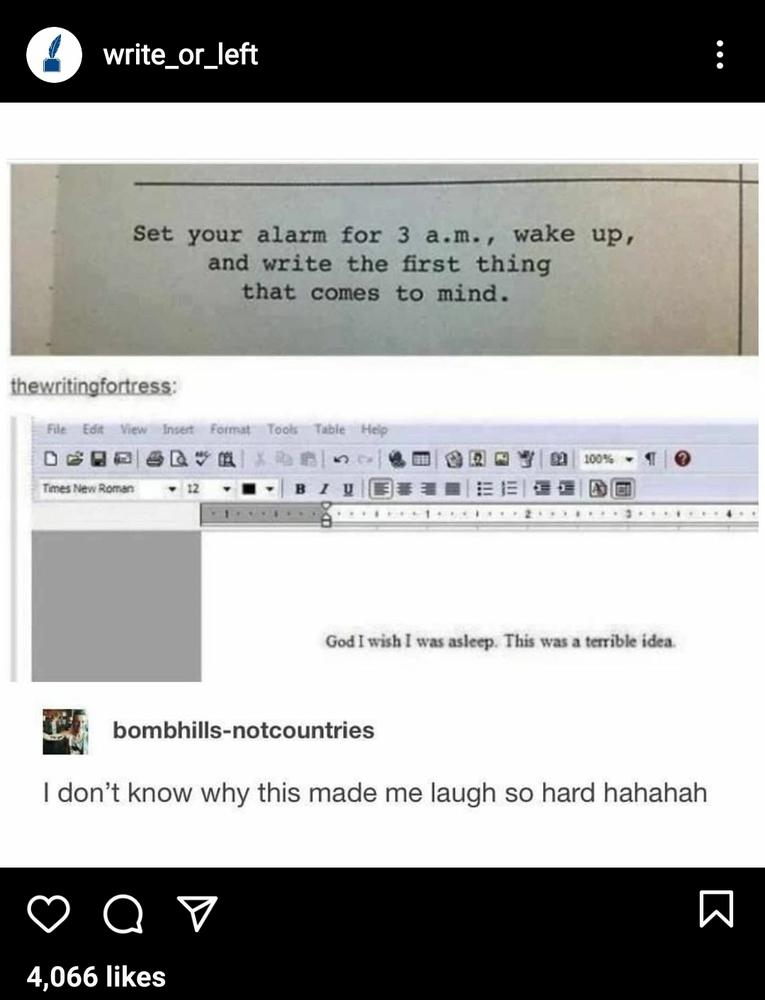The image size is (765, 1000).
Task: Toggle Italic formatting in the word processor
Action: tap(324, 489)
